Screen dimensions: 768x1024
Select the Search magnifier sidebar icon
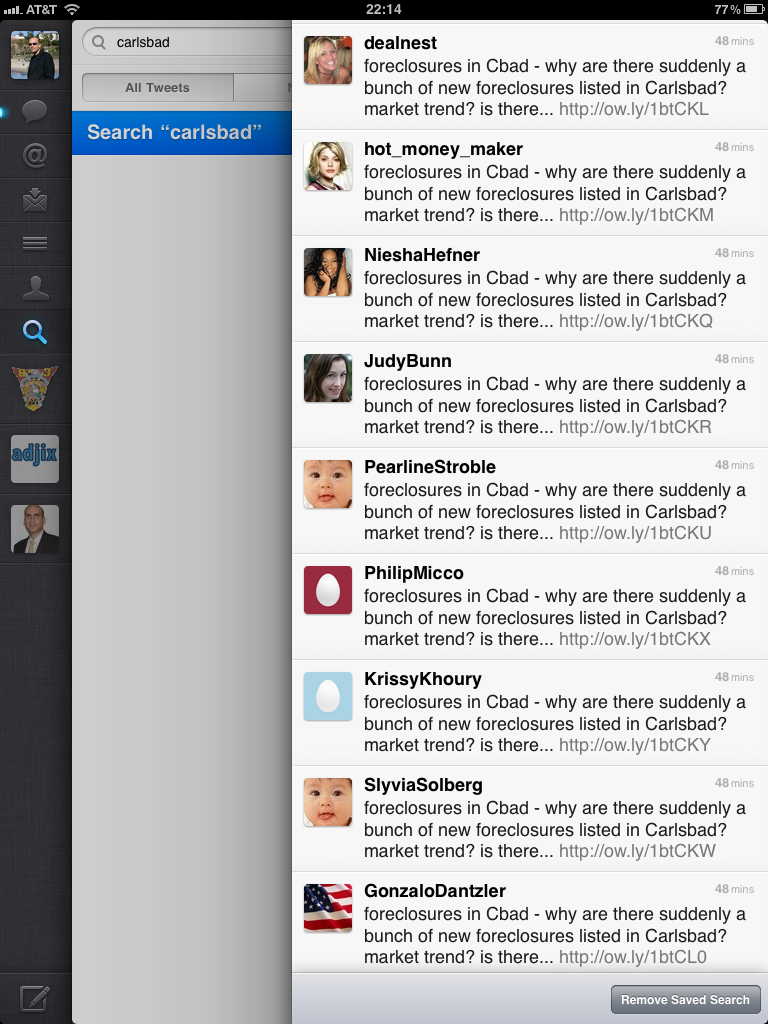[x=35, y=332]
